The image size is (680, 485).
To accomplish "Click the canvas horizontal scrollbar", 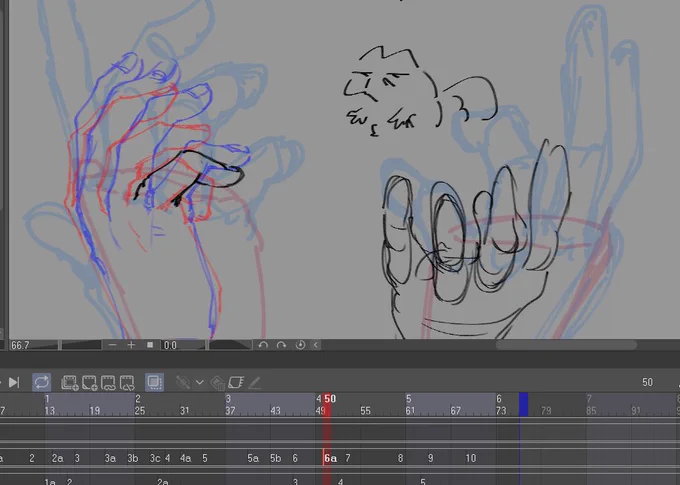I will [x=566, y=345].
